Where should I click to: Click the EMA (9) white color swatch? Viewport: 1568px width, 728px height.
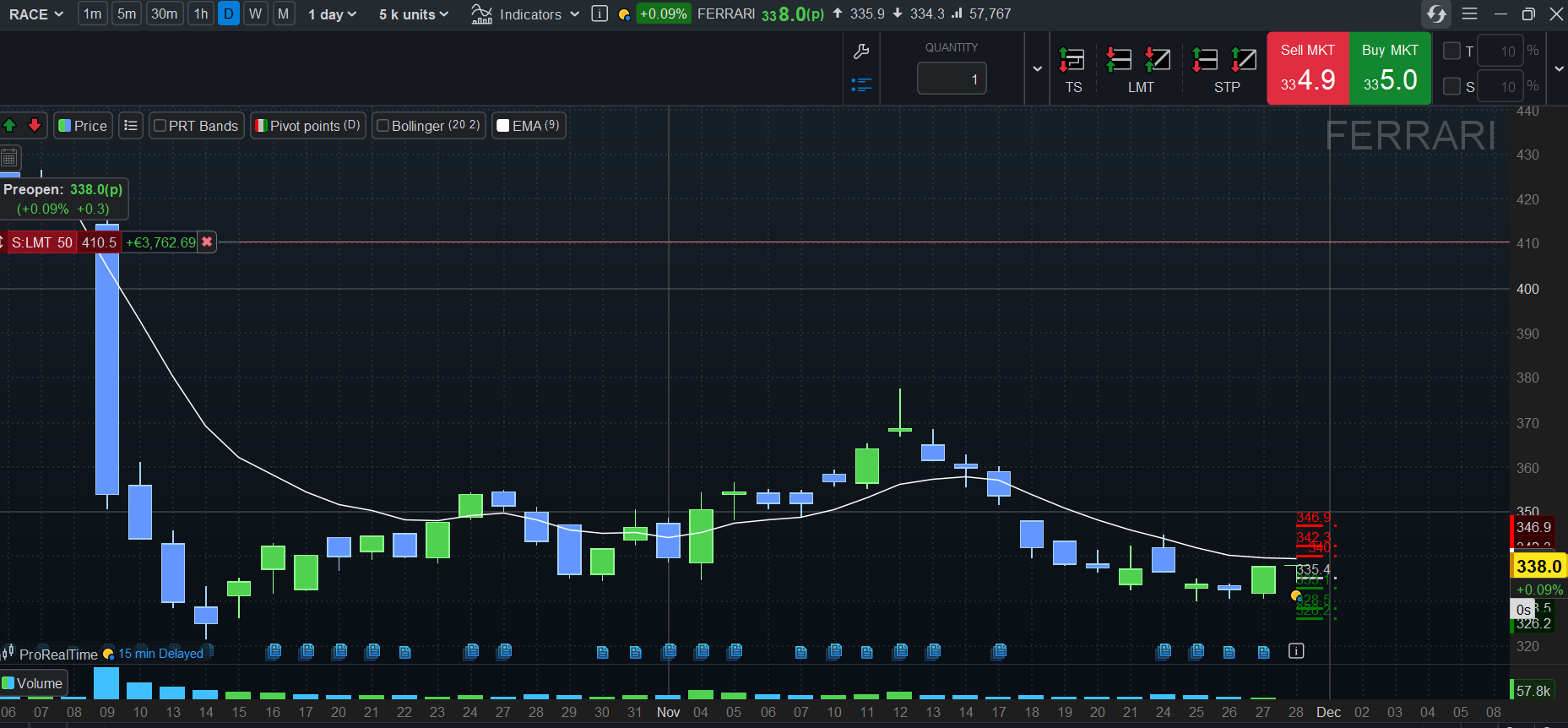pos(503,126)
